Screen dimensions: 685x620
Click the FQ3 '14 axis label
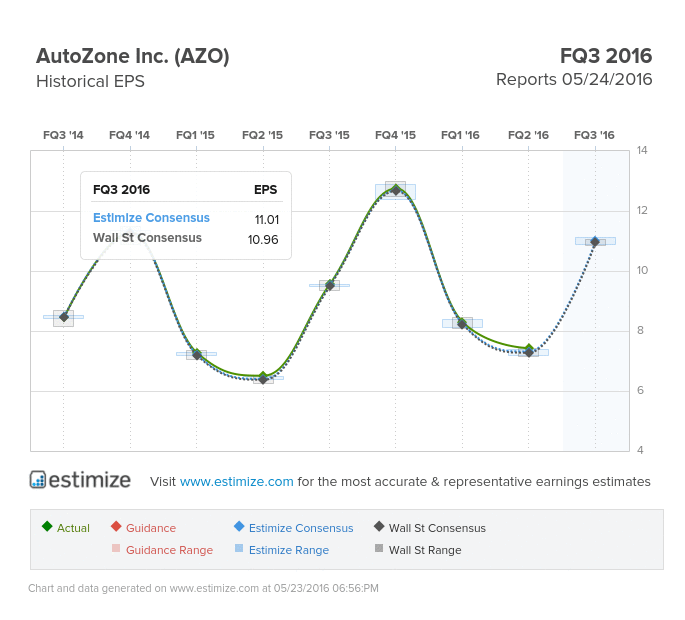point(63,135)
